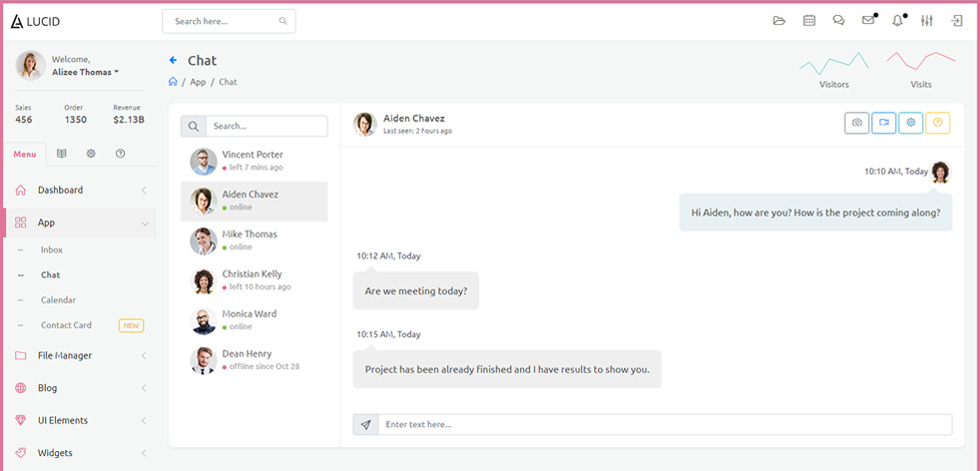The height and width of the screenshot is (471, 980).
Task: Open the notifications bell icon
Action: (898, 21)
